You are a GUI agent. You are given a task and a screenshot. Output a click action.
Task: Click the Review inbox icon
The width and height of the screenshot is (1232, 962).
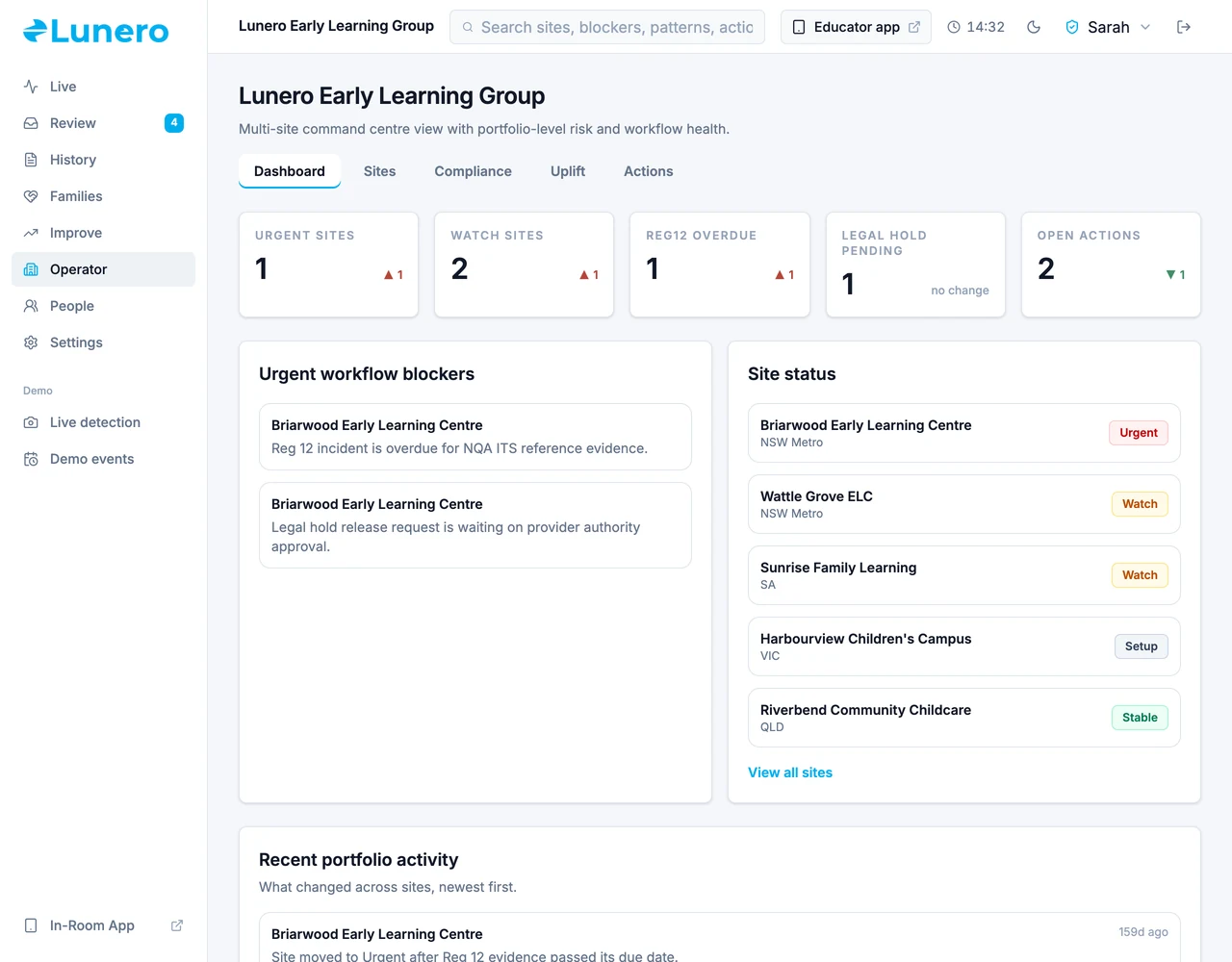31,123
